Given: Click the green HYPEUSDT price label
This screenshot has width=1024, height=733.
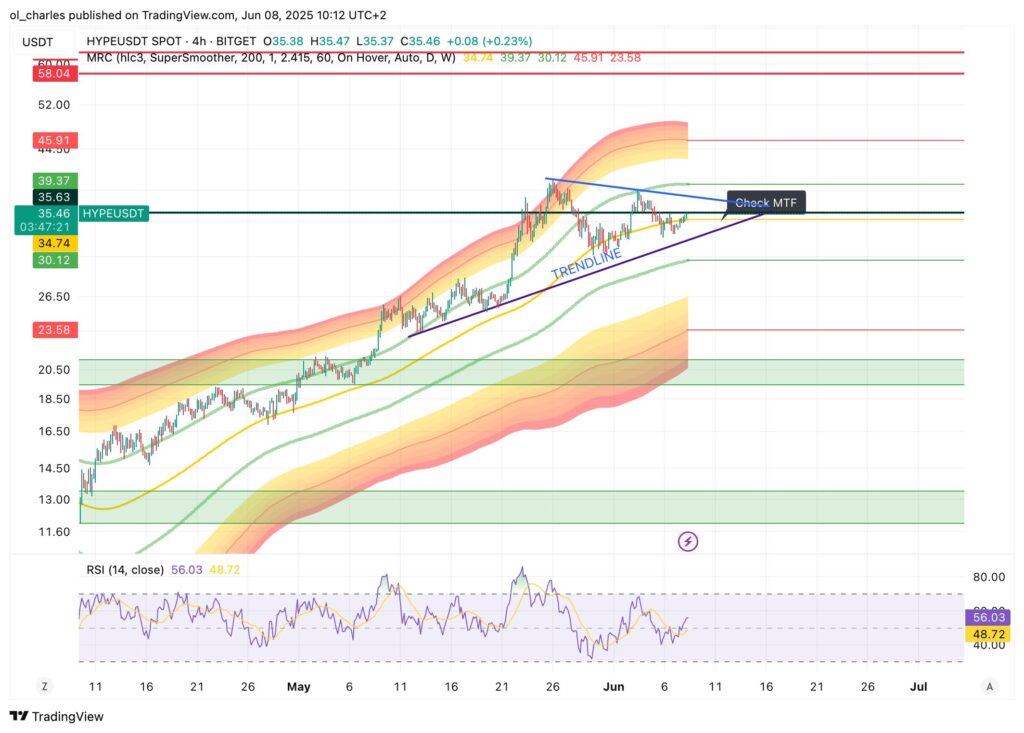Looking at the screenshot, I should [x=113, y=213].
